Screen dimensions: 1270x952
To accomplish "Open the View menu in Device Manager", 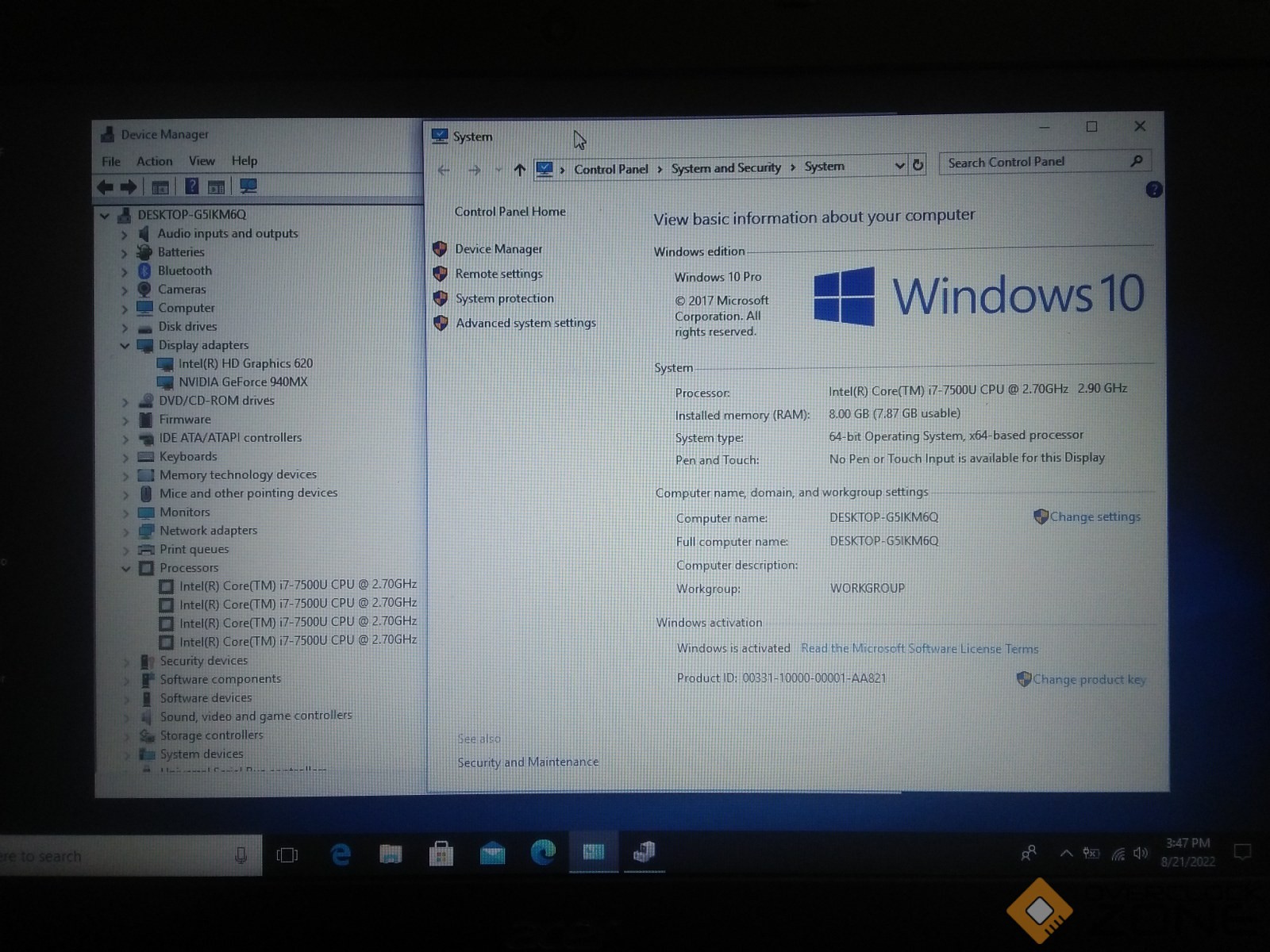I will tap(202, 161).
